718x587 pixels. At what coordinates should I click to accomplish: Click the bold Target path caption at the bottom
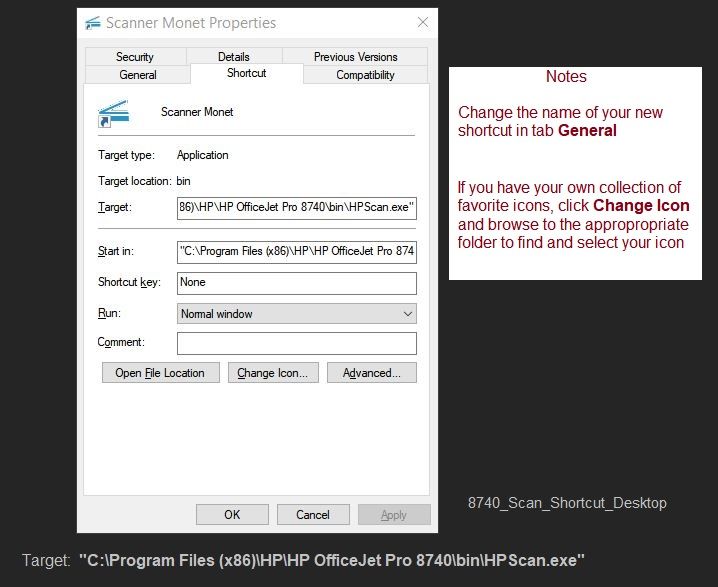(x=332, y=560)
